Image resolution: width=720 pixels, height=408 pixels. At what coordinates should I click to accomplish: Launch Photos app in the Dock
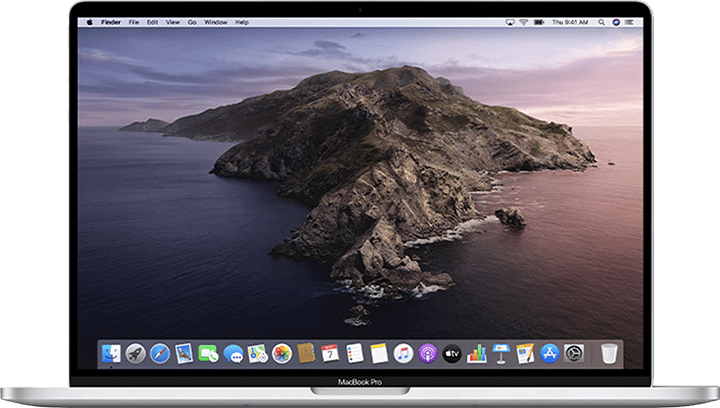(x=282, y=354)
